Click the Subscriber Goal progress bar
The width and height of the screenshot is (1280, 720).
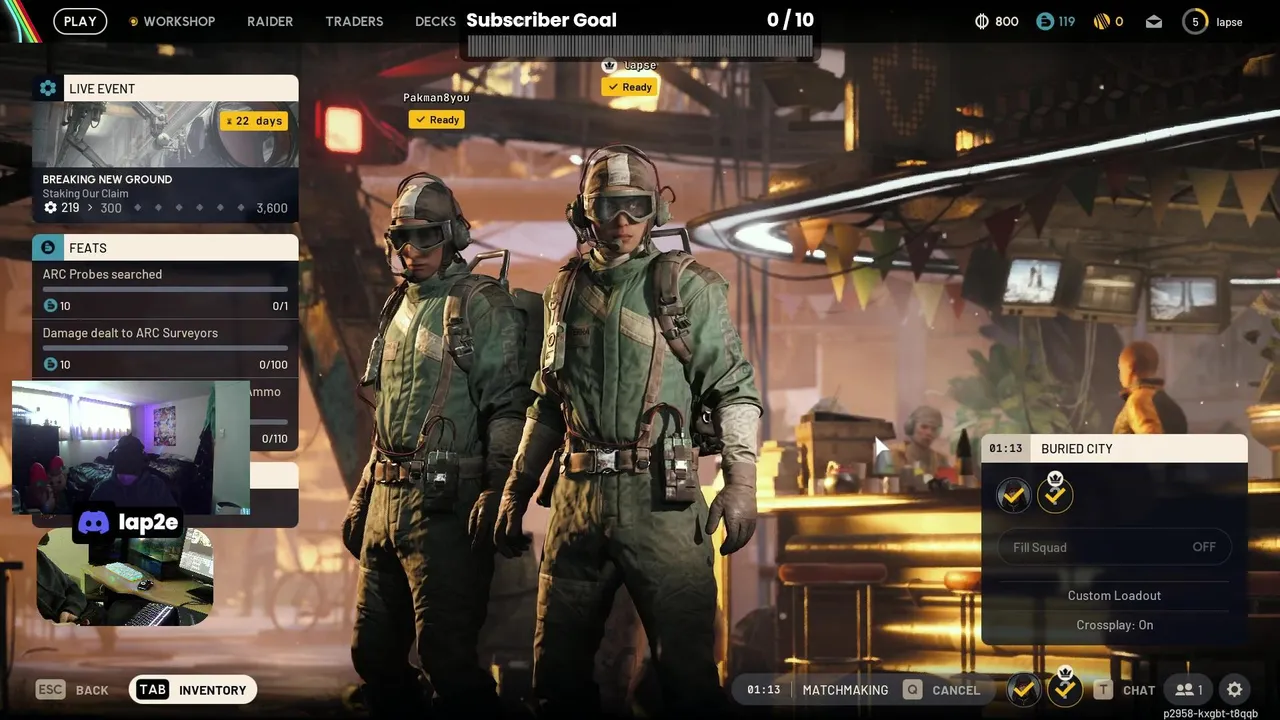pyautogui.click(x=640, y=47)
